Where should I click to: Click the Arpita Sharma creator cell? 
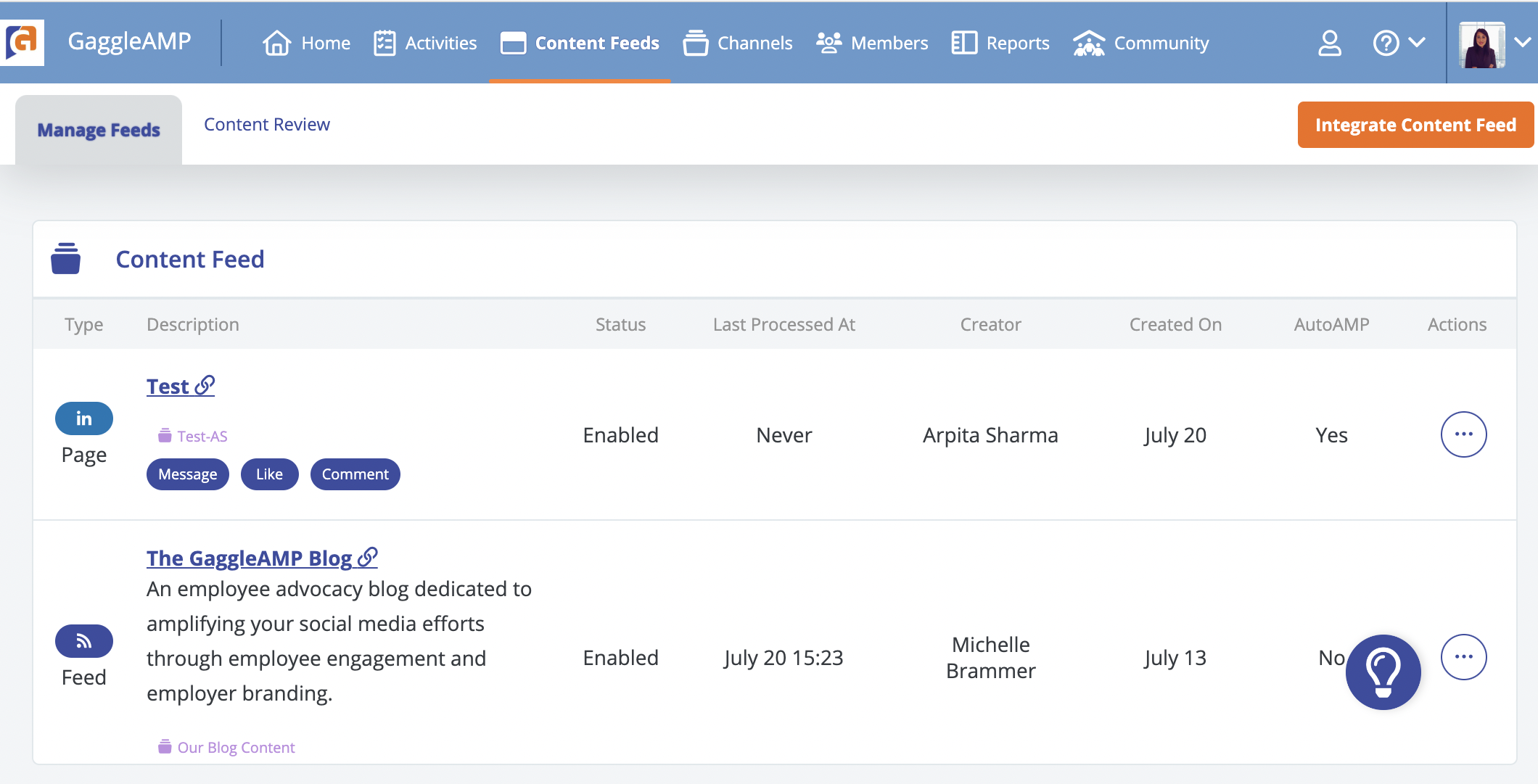[x=990, y=435]
